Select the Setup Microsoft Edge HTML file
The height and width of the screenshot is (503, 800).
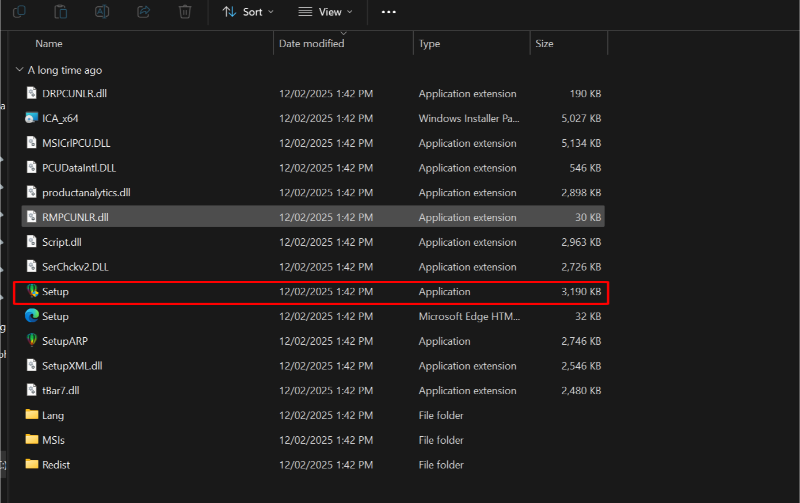(55, 316)
